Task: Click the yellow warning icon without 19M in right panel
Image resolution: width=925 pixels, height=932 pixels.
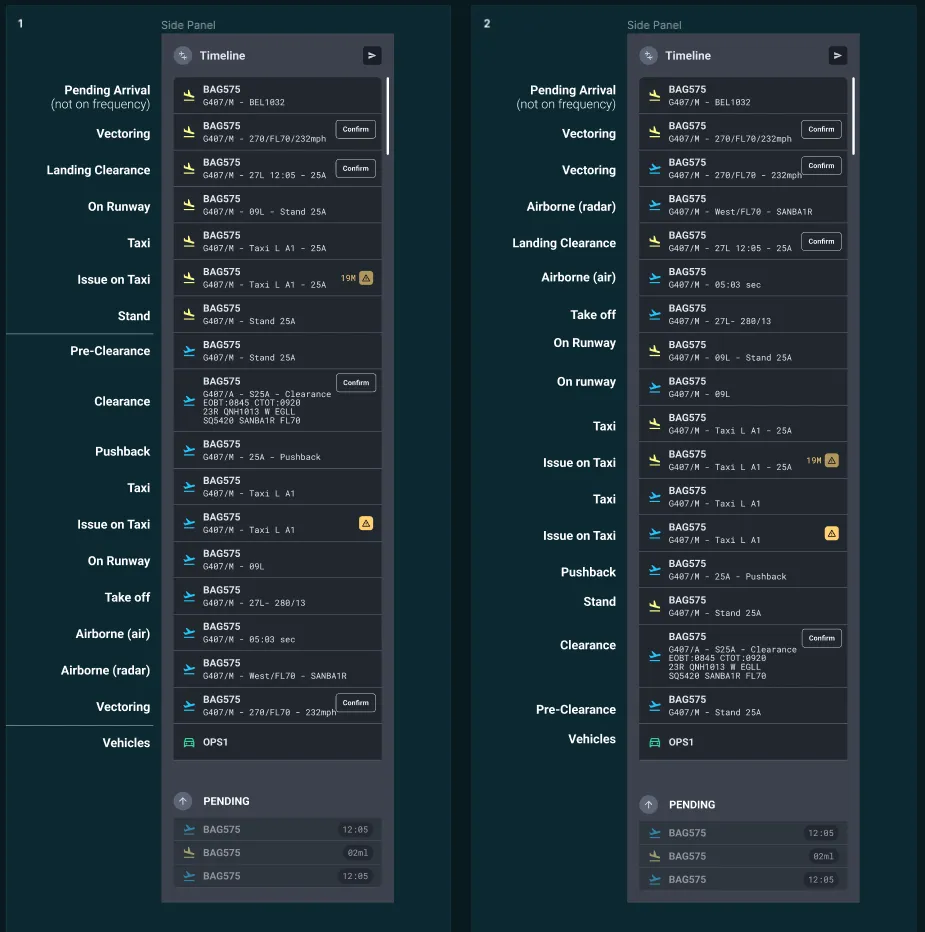Action: 831,533
